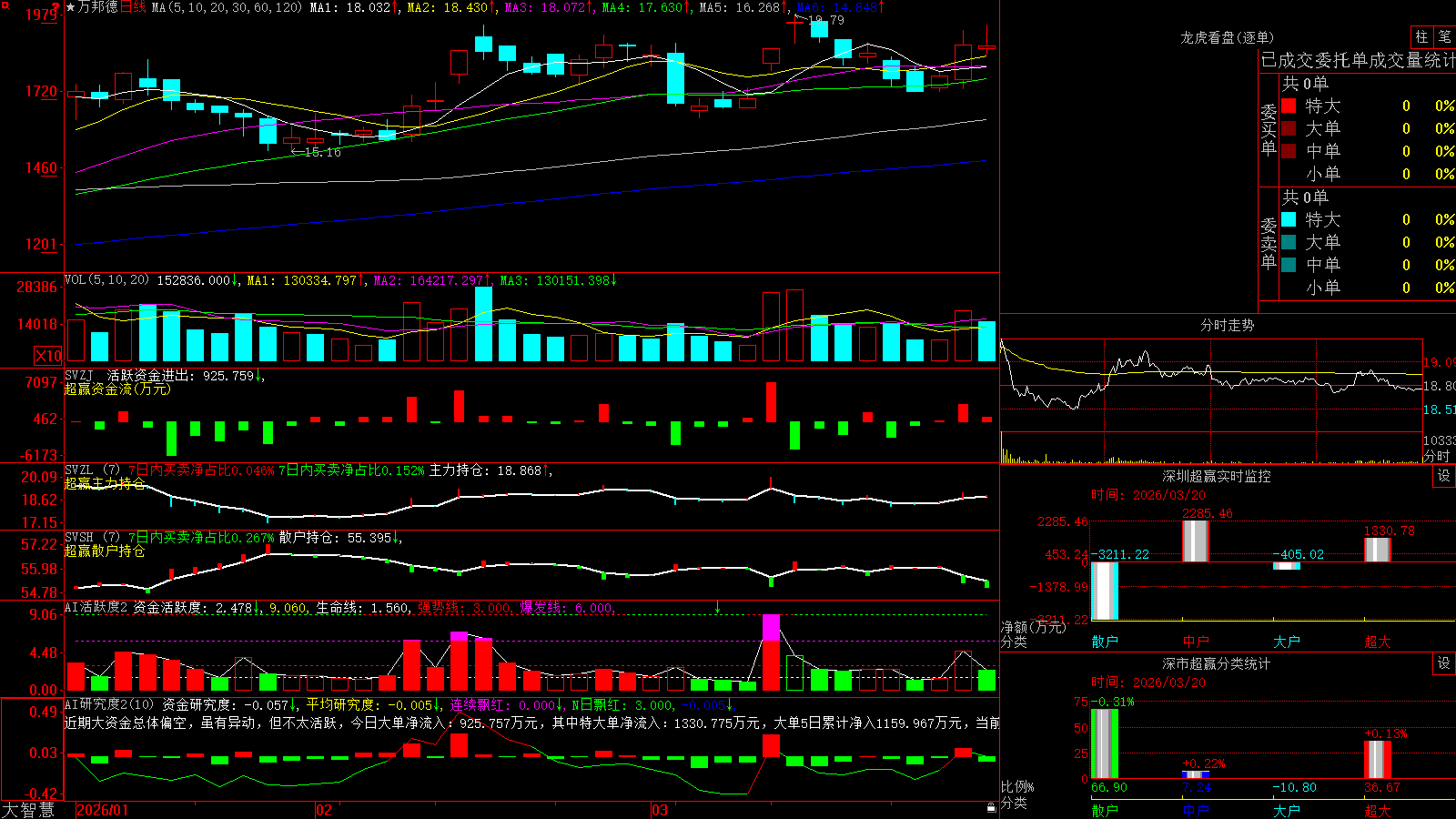Click the dark red 大单 buy order swatch
The width and height of the screenshot is (1456, 819).
(x=1289, y=128)
